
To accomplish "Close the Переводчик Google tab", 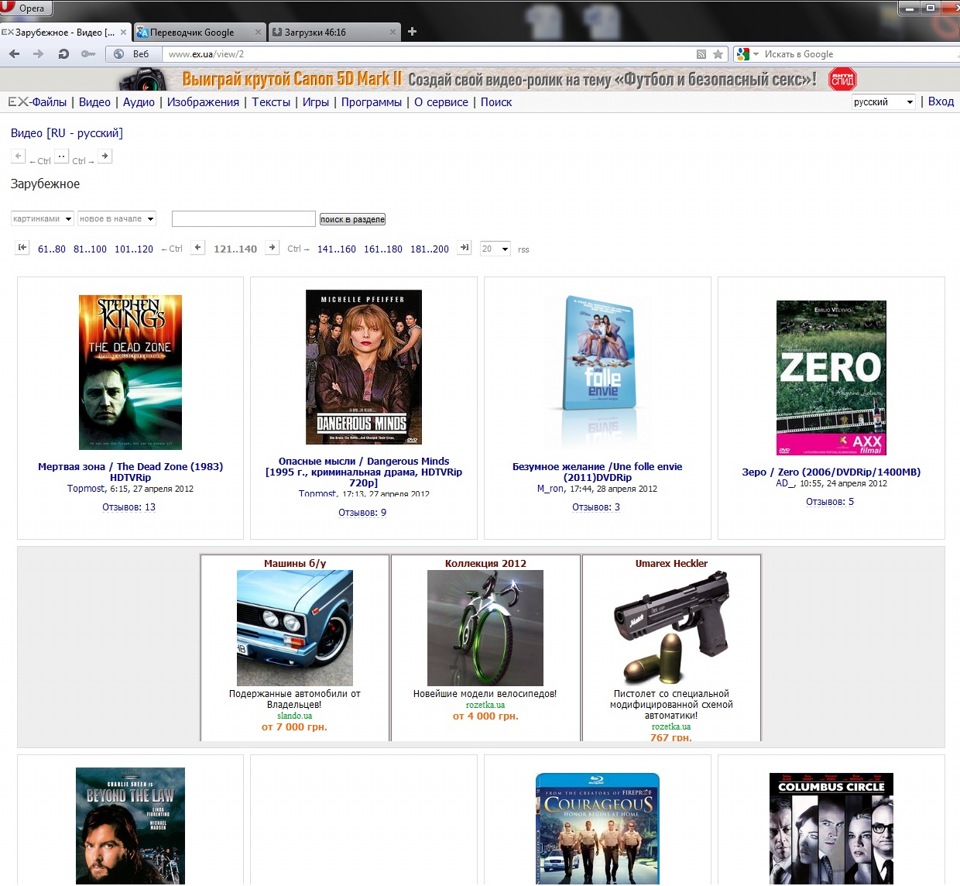I will click(258, 32).
